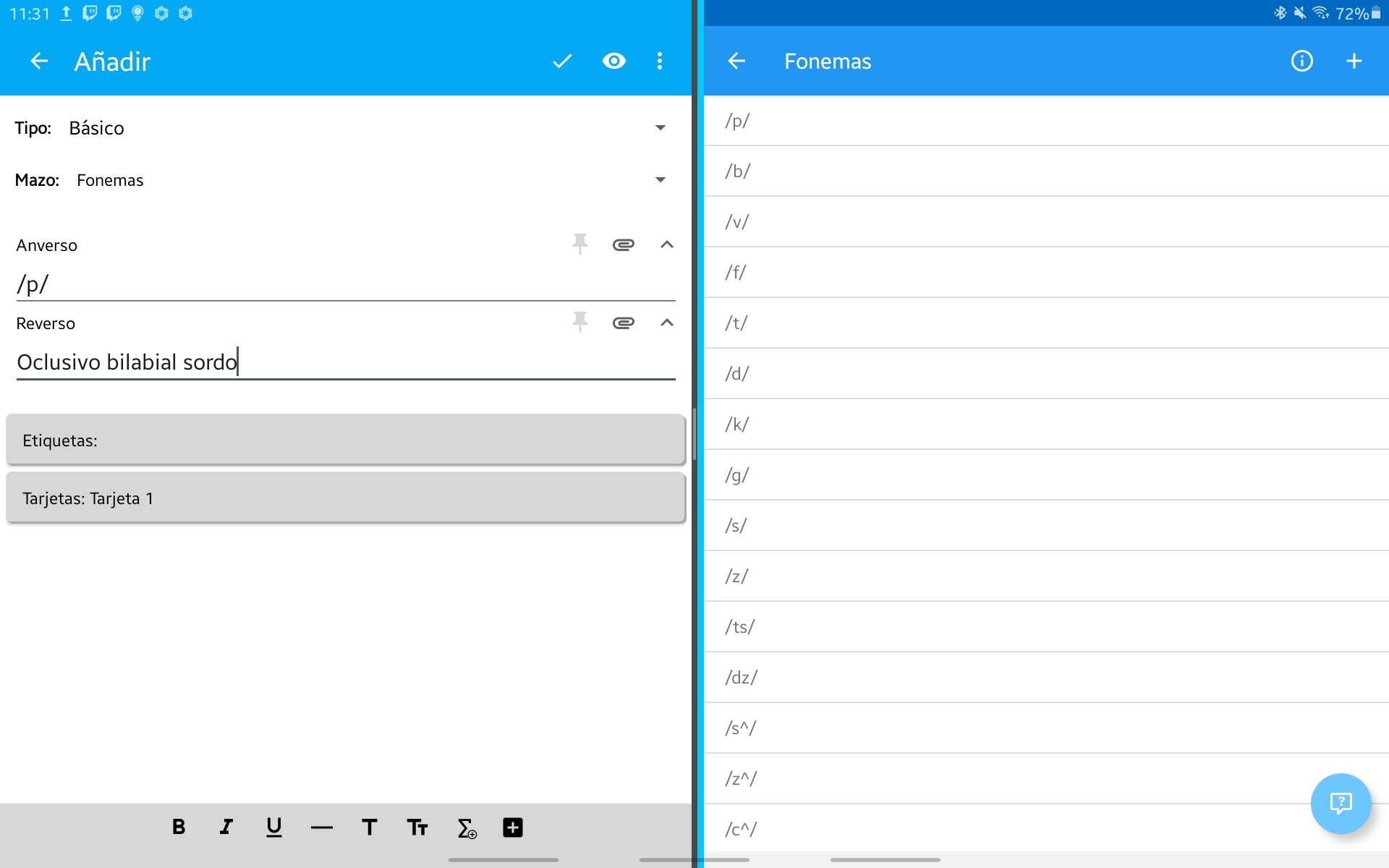This screenshot has height=868, width=1389.
Task: Add a custom toolbar button with the plus icon
Action: 512,827
